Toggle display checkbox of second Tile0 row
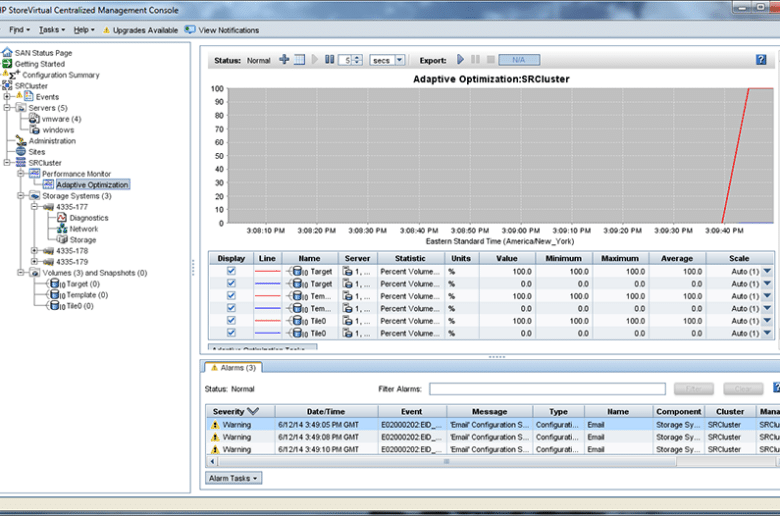The image size is (780, 516). [231, 333]
